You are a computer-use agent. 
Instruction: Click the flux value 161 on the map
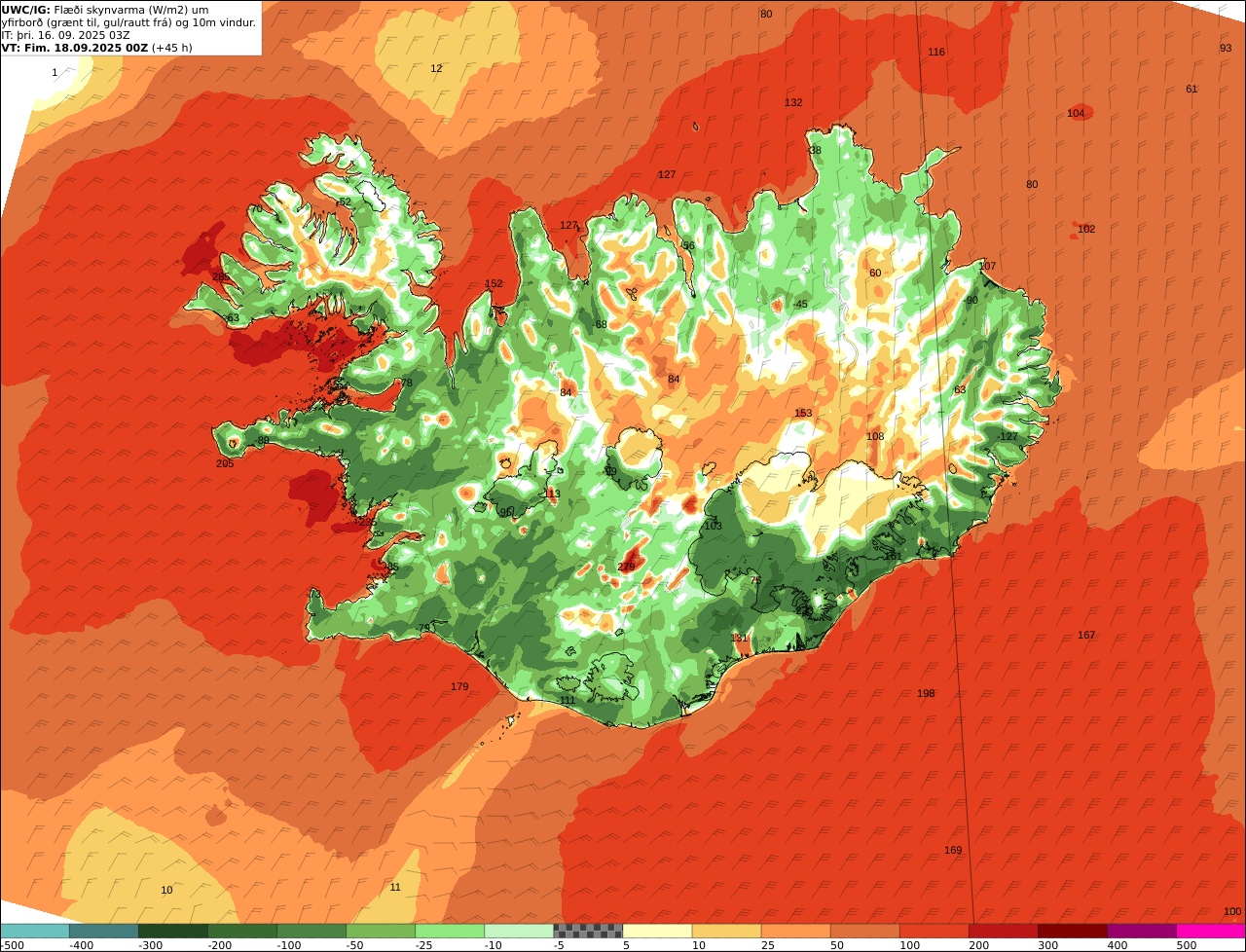pyautogui.click(x=893, y=556)
